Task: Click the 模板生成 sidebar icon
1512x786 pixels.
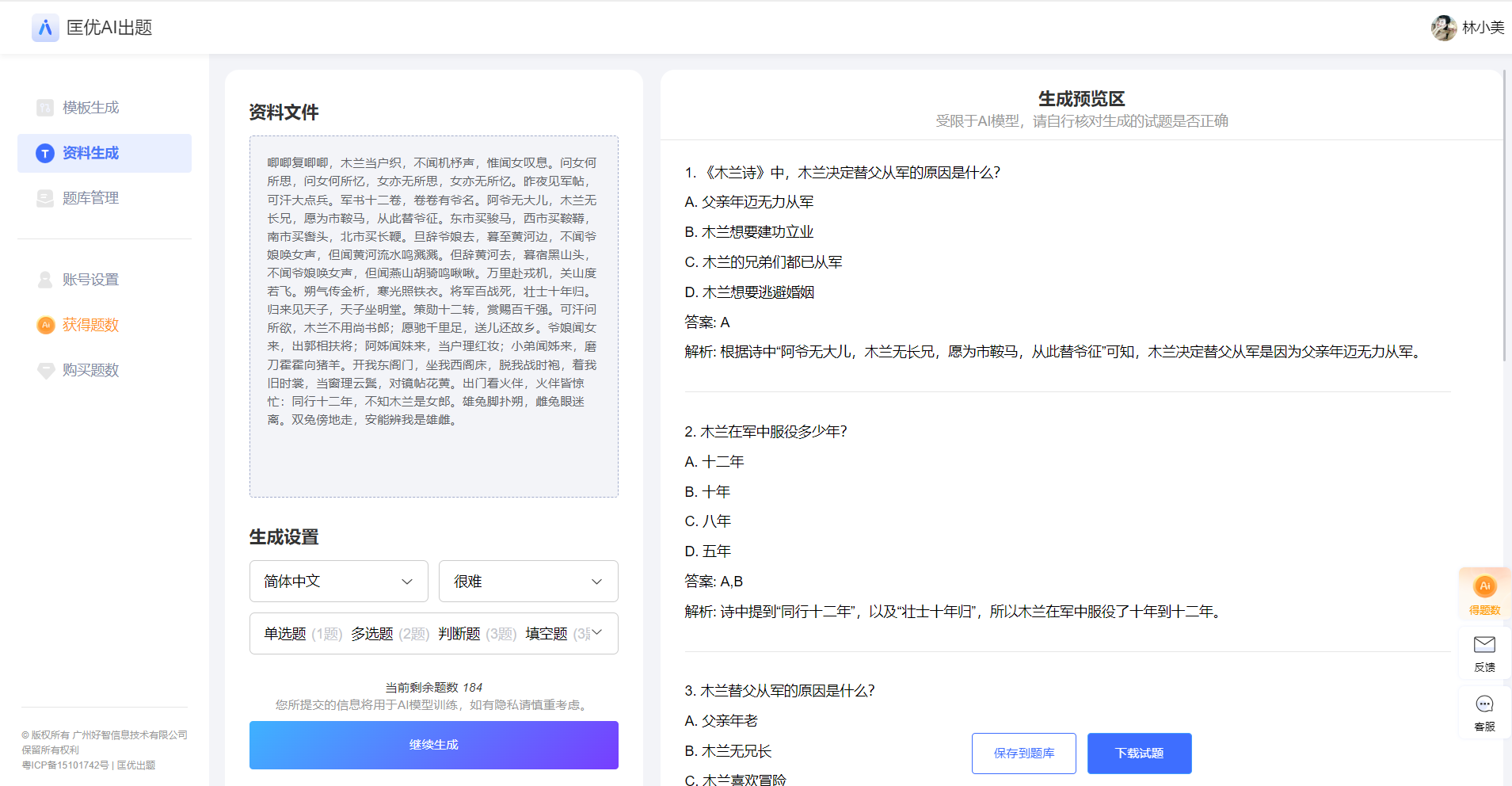Action: [45, 108]
